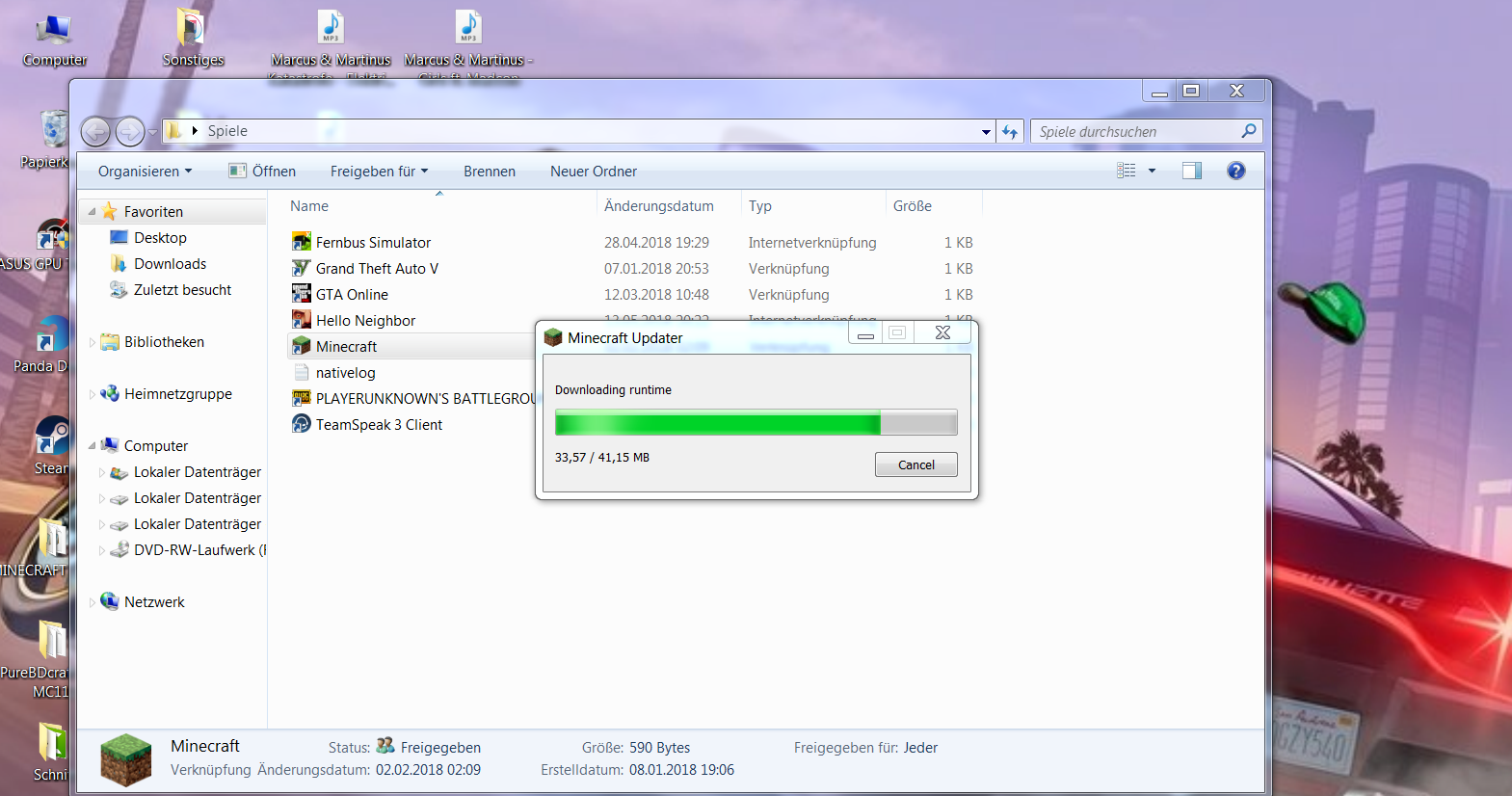Click Spiele in the address bar
Image resolution: width=1512 pixels, height=796 pixels.
pos(227,131)
